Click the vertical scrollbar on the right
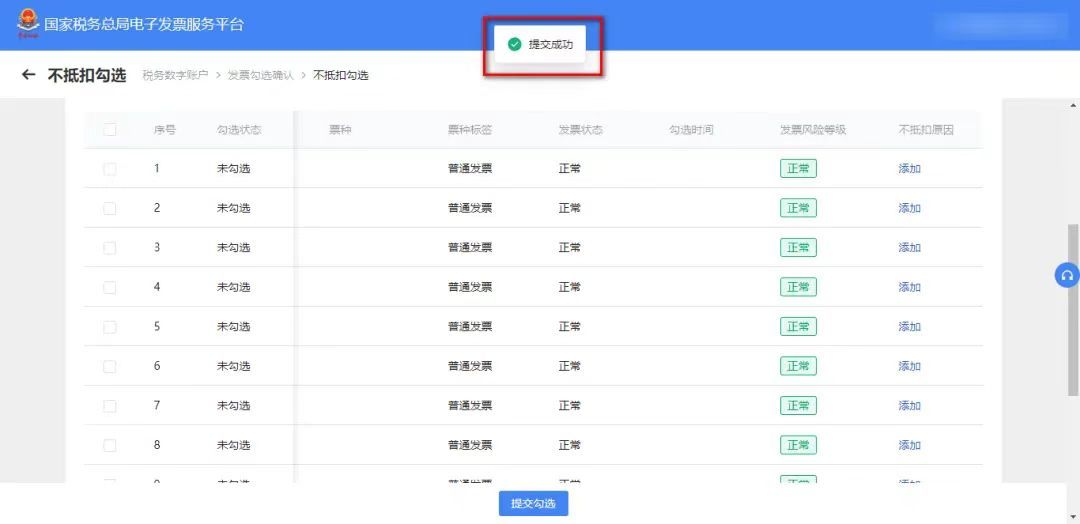Screen dimensions: 1080x524 1073,300
